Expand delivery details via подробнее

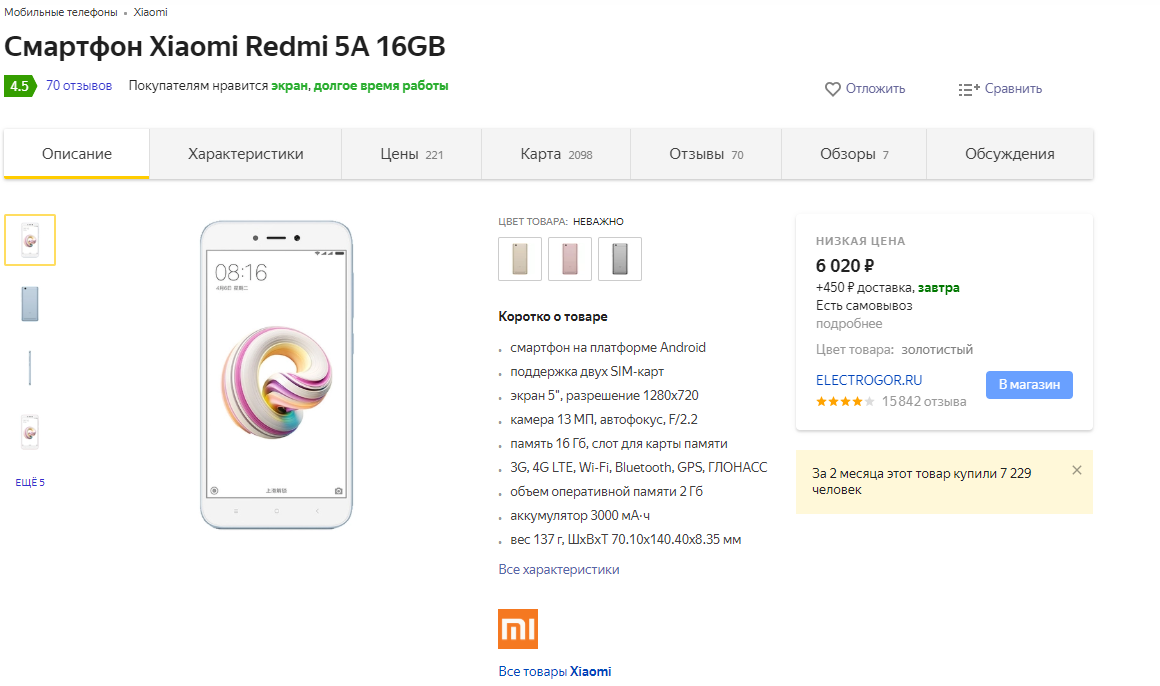coord(849,324)
